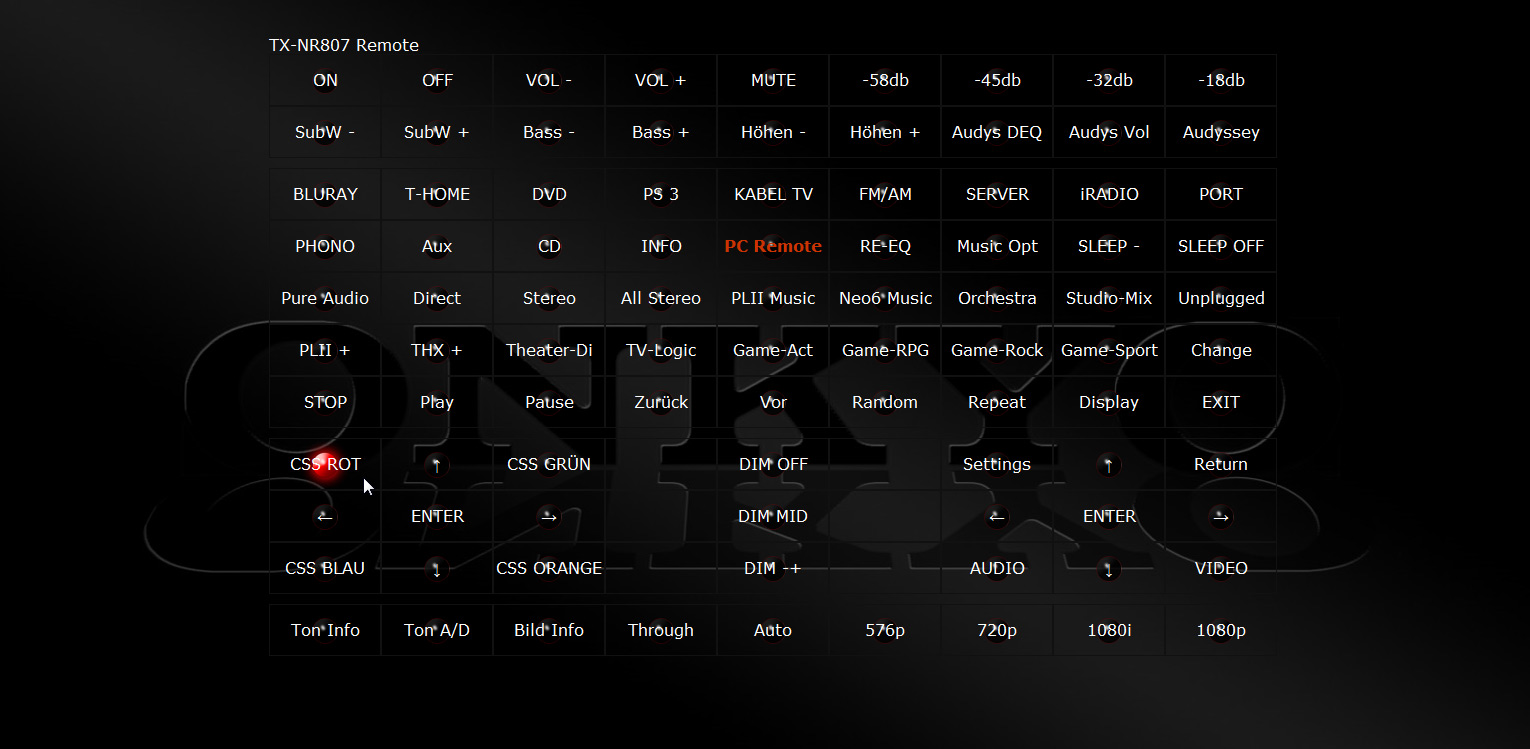Pause playback with the Pause button

tap(549, 402)
